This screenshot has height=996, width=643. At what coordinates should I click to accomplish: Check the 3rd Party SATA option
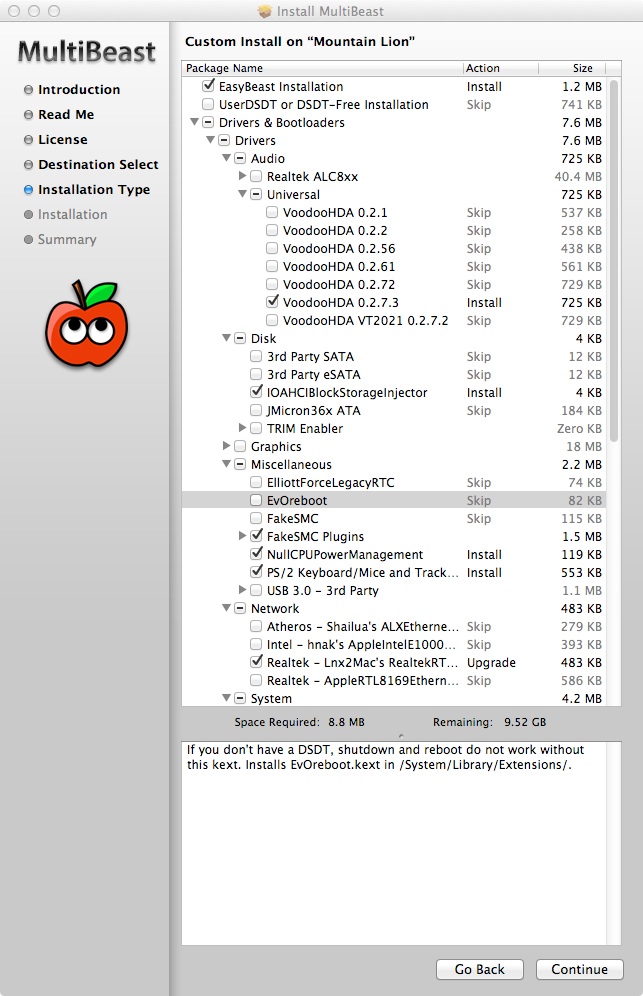tap(256, 356)
